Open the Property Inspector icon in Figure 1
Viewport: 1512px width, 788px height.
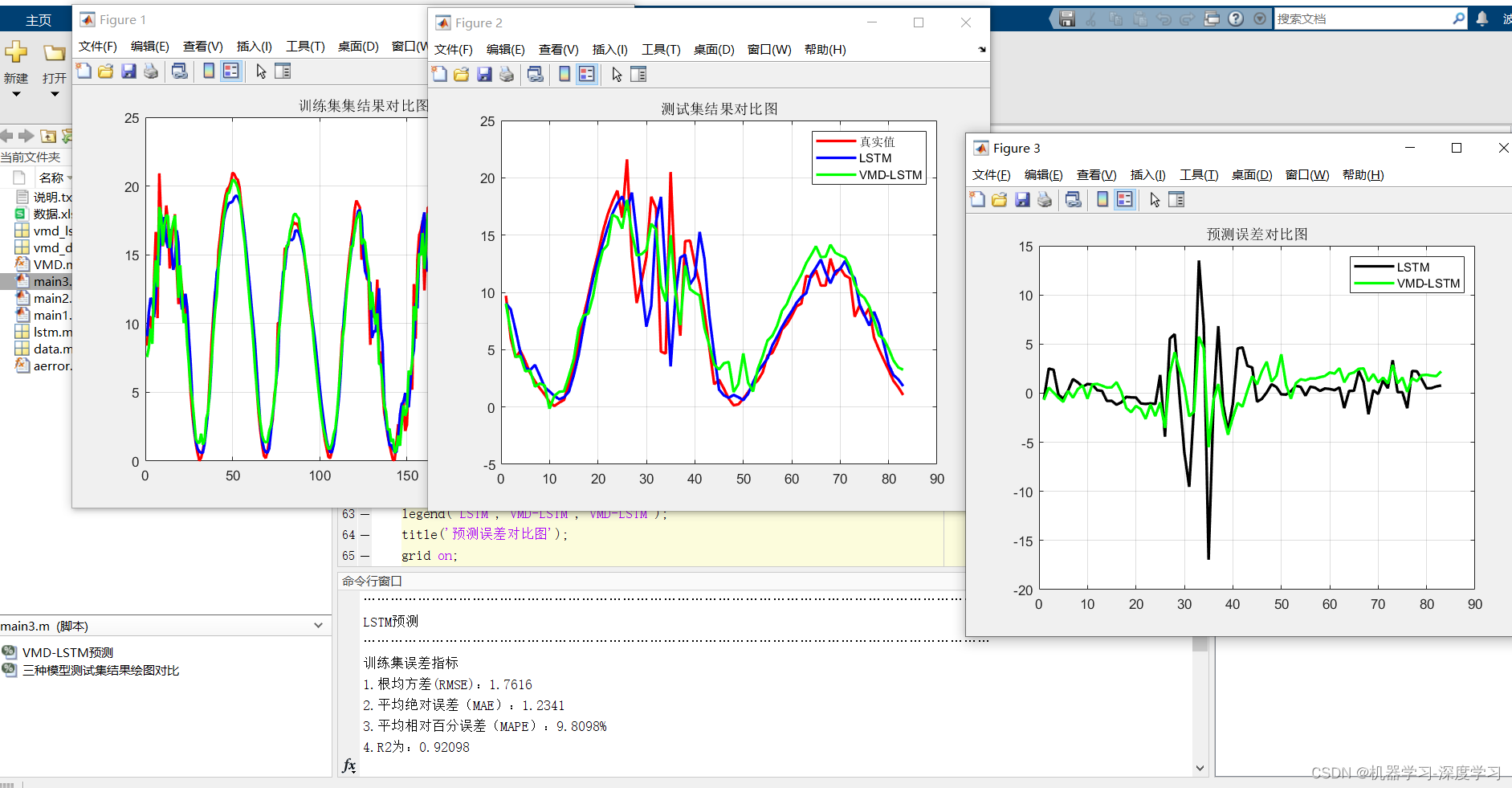(282, 71)
